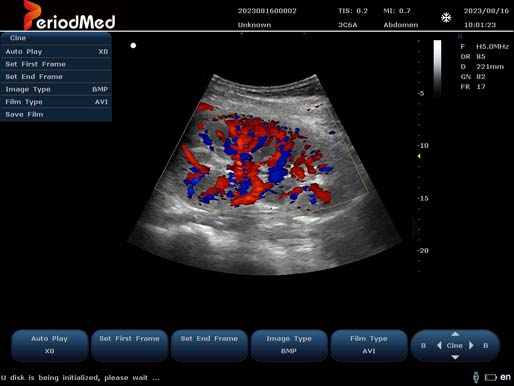Click the frequency value H5.0MHz
This screenshot has width=514, height=386.
(x=492, y=47)
